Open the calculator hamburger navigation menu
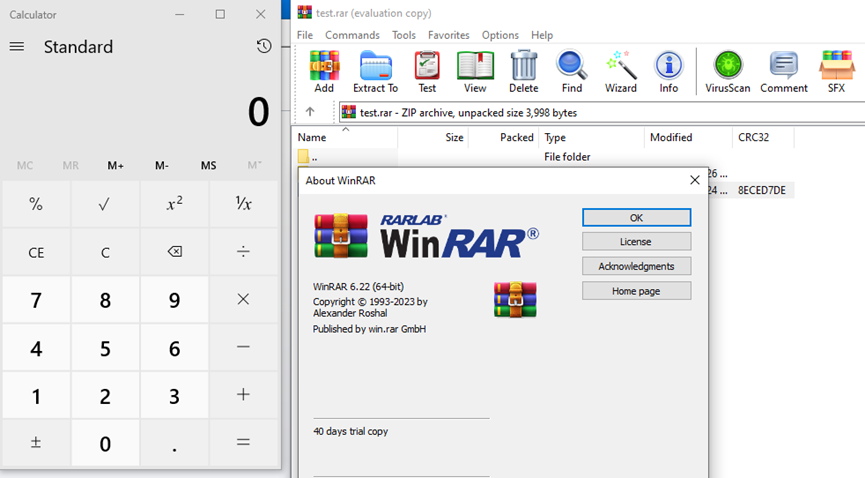 (x=17, y=47)
